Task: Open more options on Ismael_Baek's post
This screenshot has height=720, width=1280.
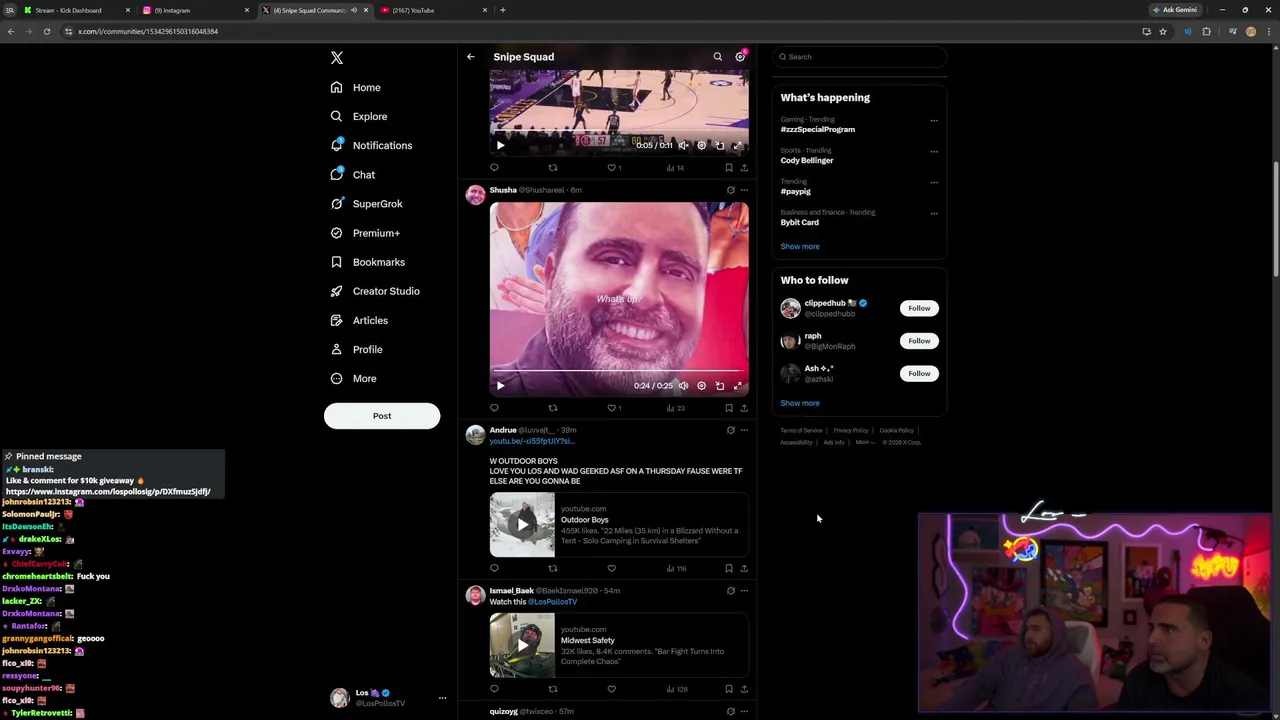Action: [743, 591]
